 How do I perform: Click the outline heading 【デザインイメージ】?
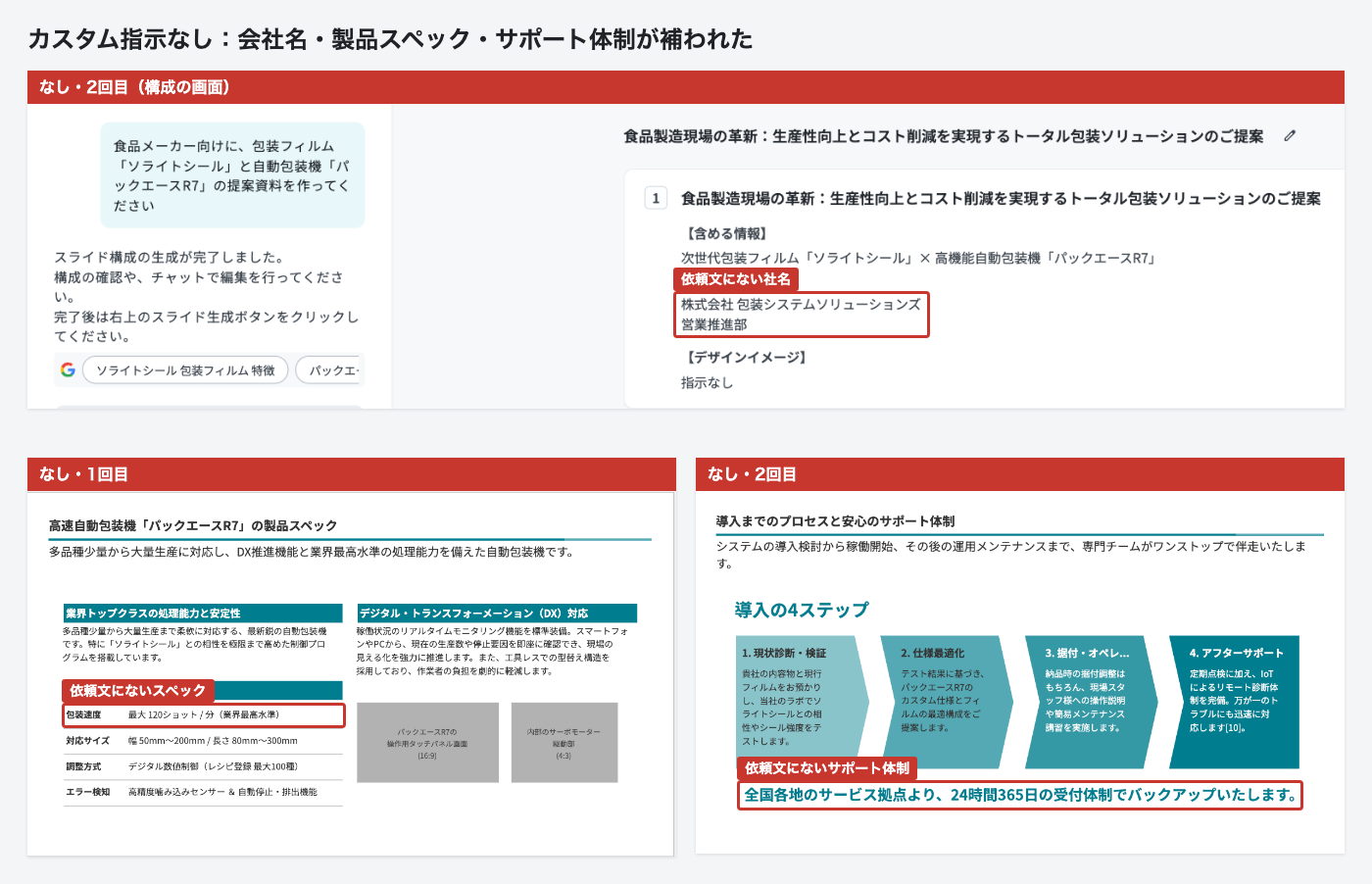pyautogui.click(x=746, y=358)
